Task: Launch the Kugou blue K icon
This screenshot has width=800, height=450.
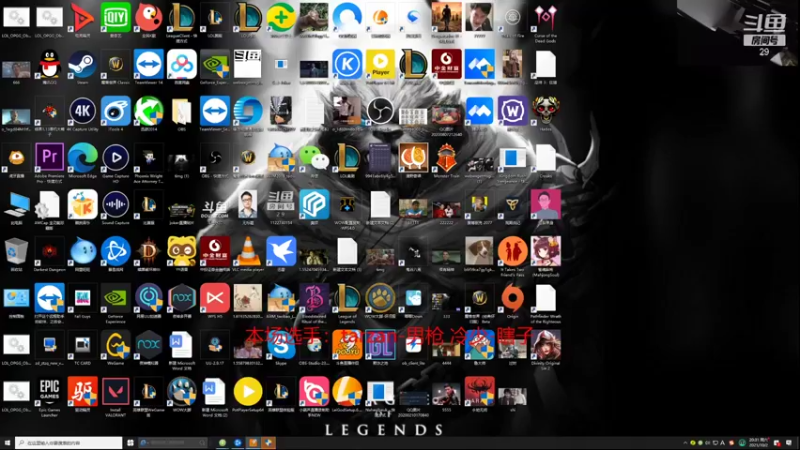Action: 347,64
